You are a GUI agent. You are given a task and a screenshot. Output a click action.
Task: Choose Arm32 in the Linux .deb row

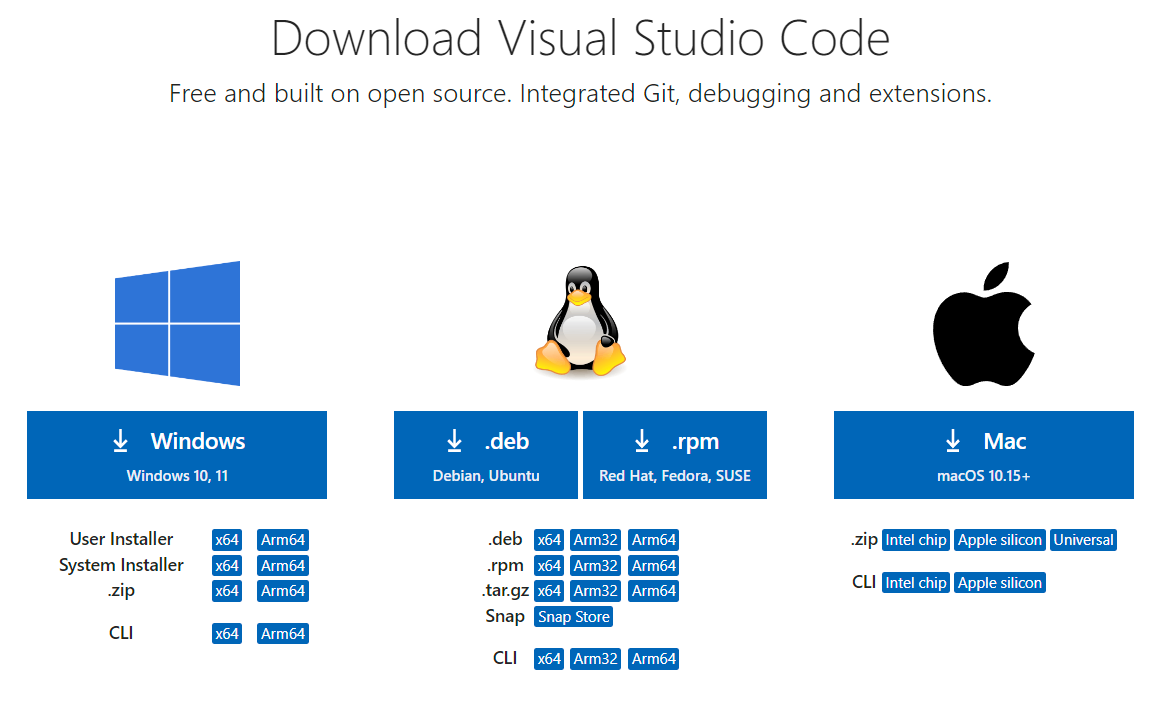point(595,540)
